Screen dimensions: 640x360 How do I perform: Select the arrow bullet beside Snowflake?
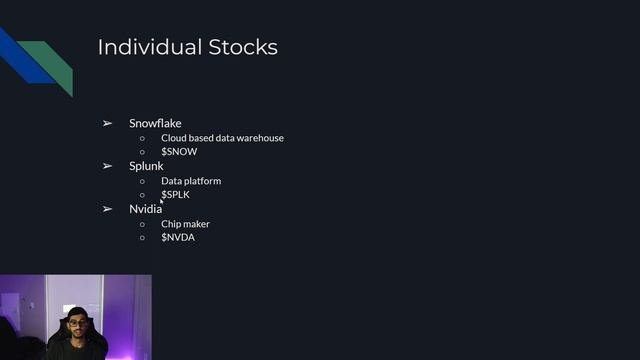click(x=107, y=123)
